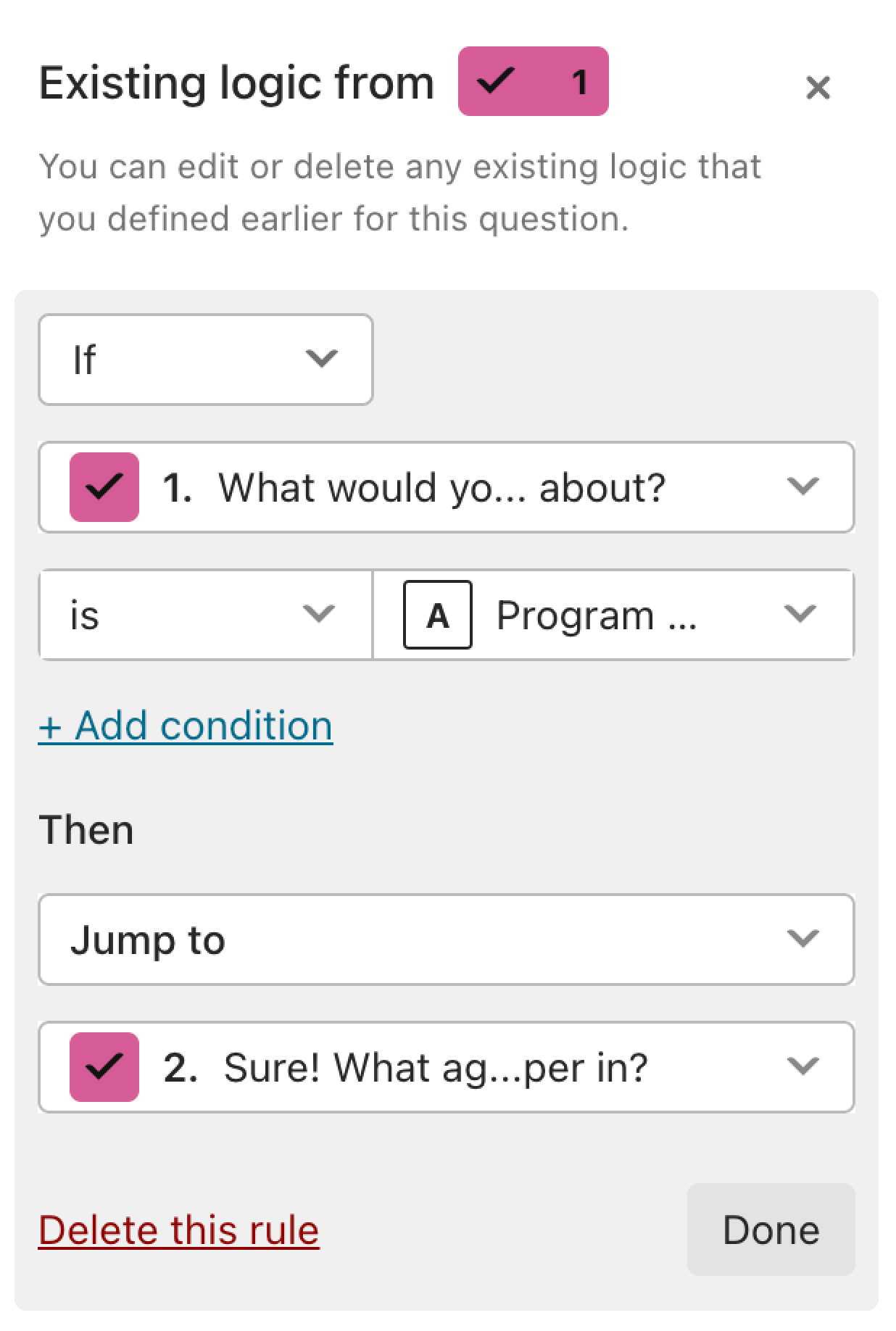Open the 'Jump to' action dropdown
Viewport: 896px width, 1331px height.
(x=447, y=940)
